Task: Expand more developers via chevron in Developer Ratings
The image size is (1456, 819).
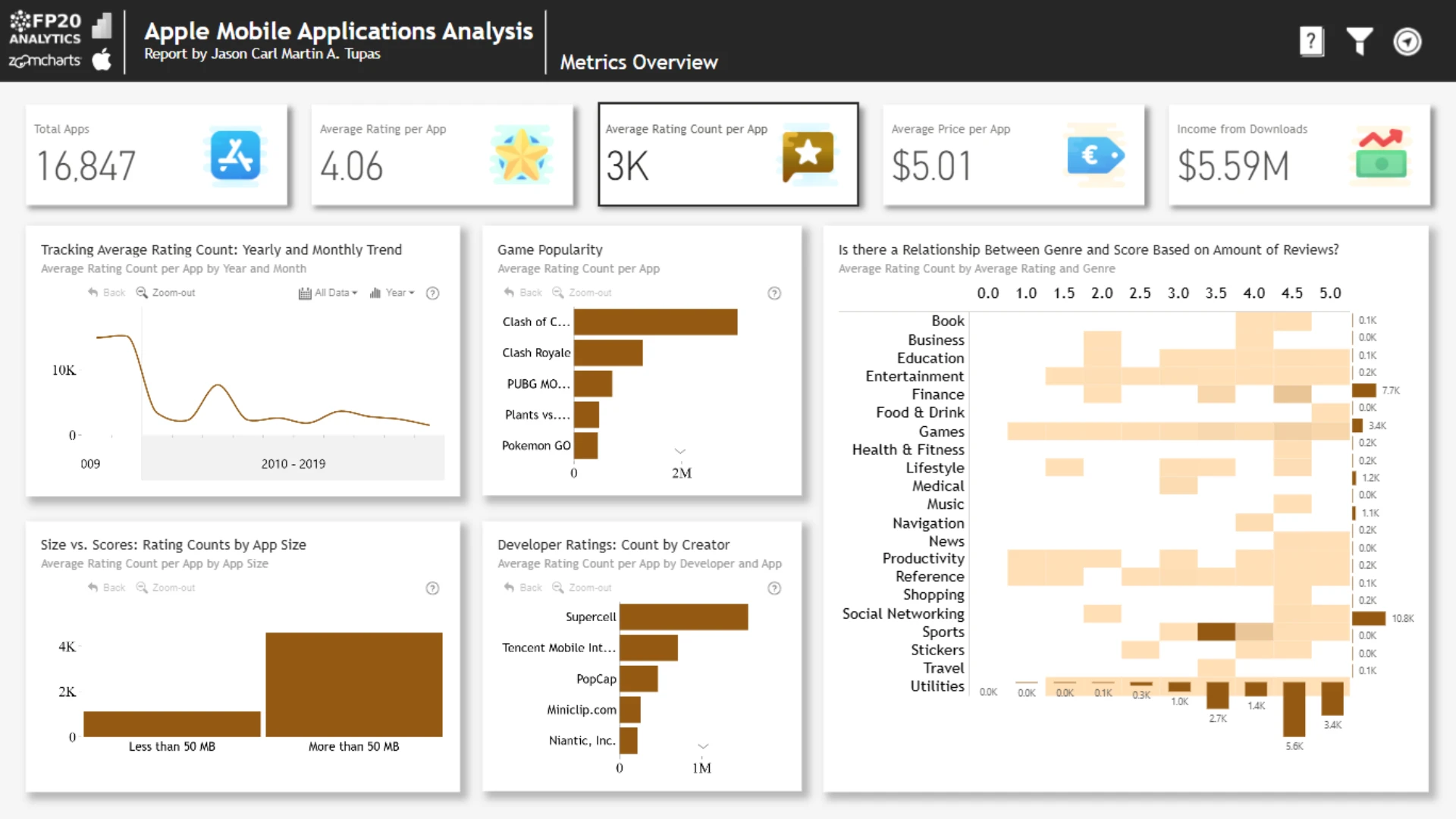Action: tap(703, 746)
